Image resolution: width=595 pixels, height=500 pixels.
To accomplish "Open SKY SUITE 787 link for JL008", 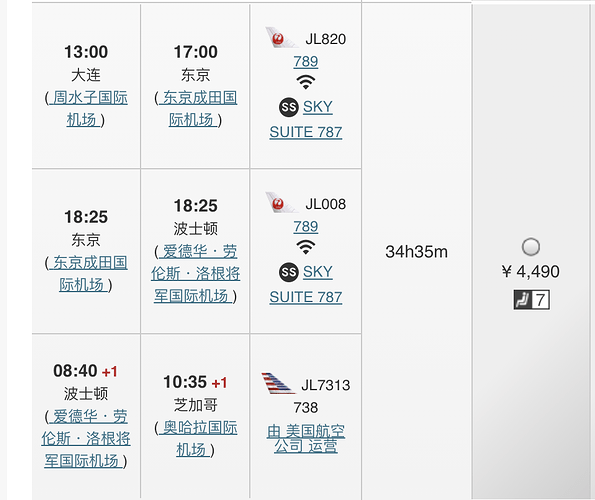I will pyautogui.click(x=306, y=284).
